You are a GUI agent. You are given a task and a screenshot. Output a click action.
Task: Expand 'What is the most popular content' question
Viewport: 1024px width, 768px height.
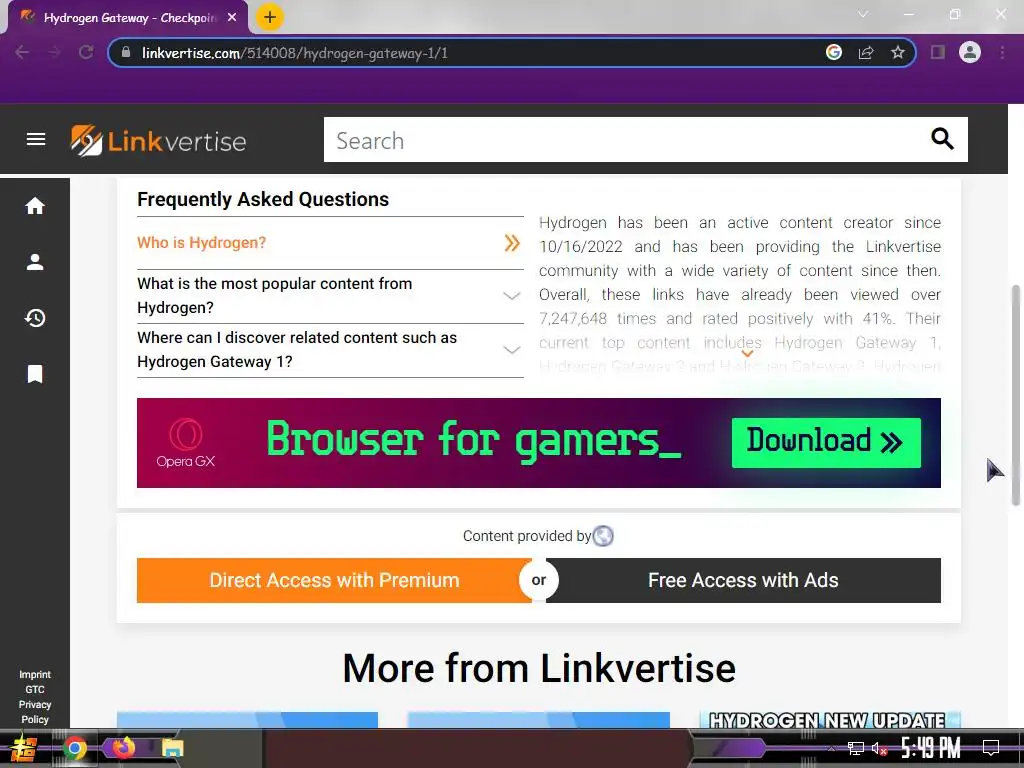[x=330, y=296]
